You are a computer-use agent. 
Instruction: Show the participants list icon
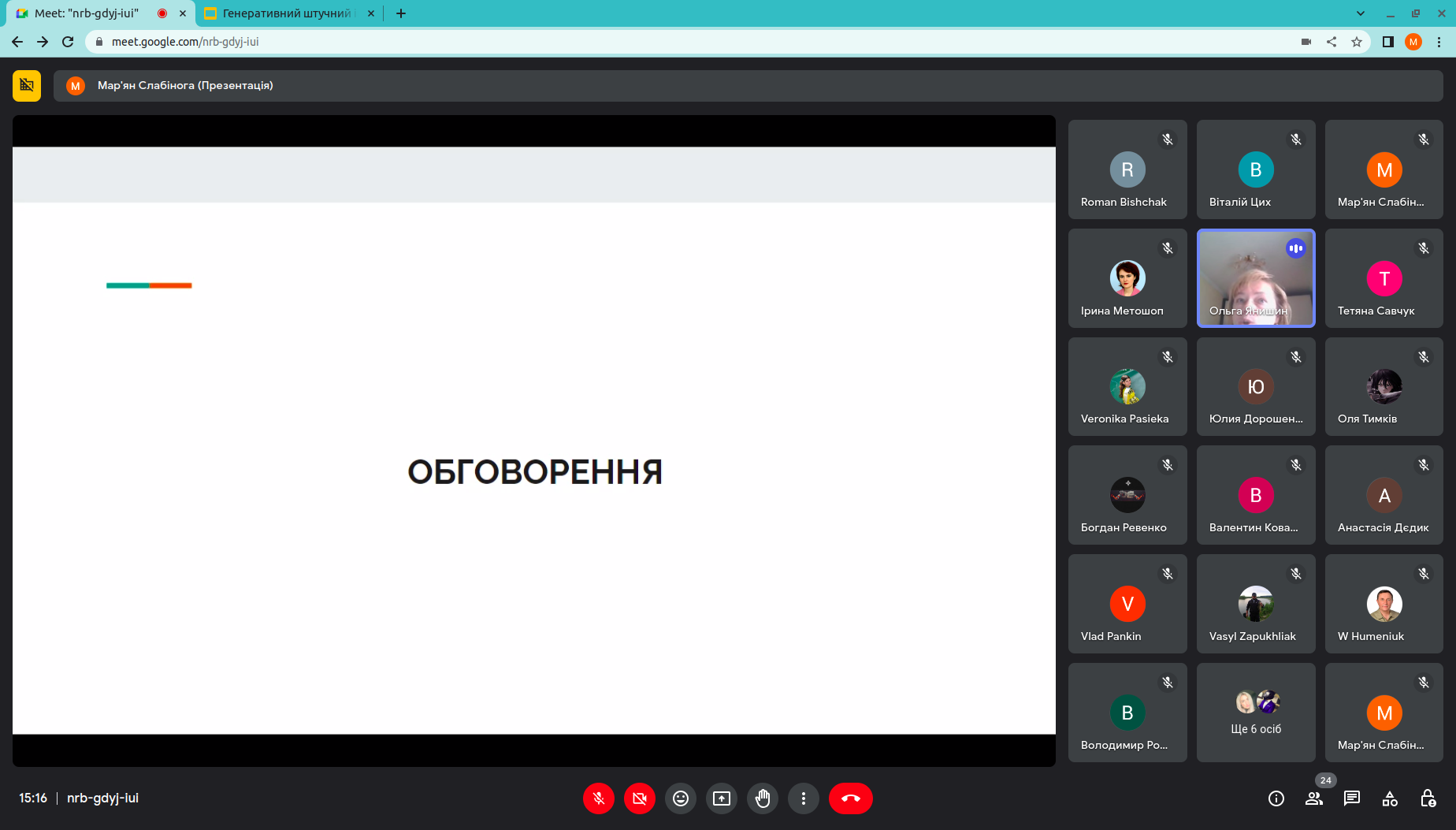1313,798
